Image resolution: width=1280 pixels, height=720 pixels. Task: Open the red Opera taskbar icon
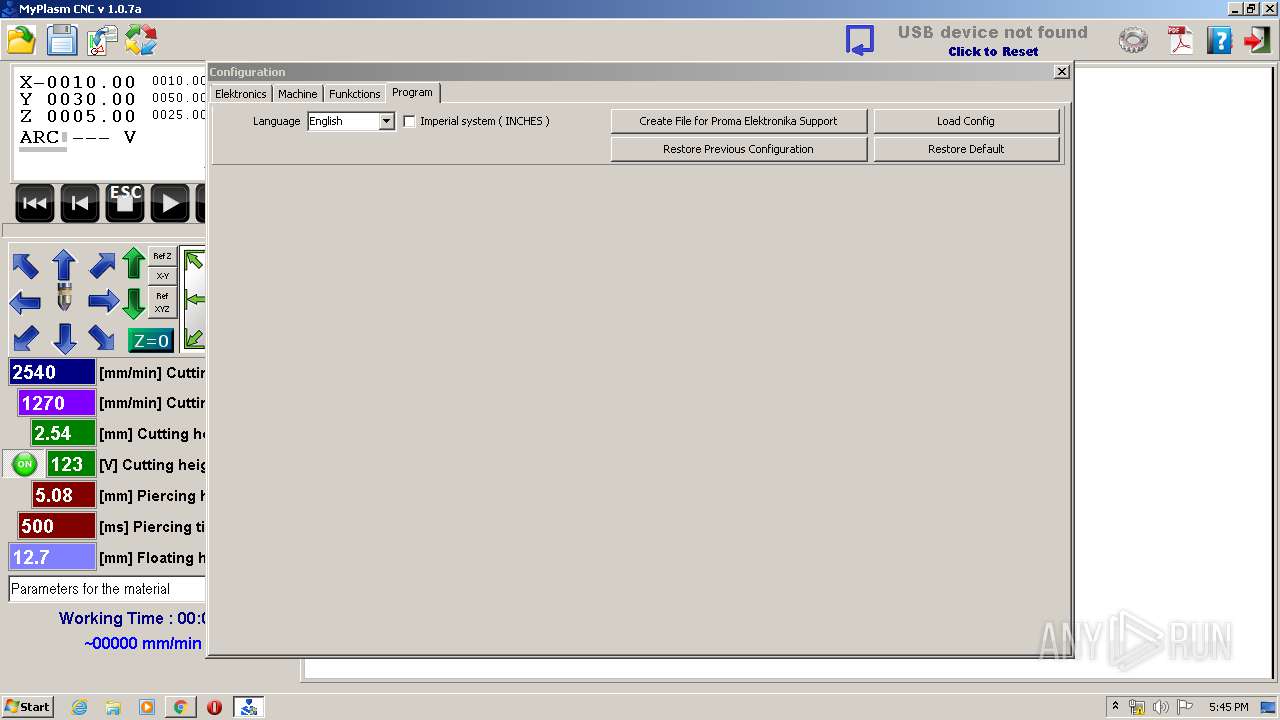click(214, 707)
